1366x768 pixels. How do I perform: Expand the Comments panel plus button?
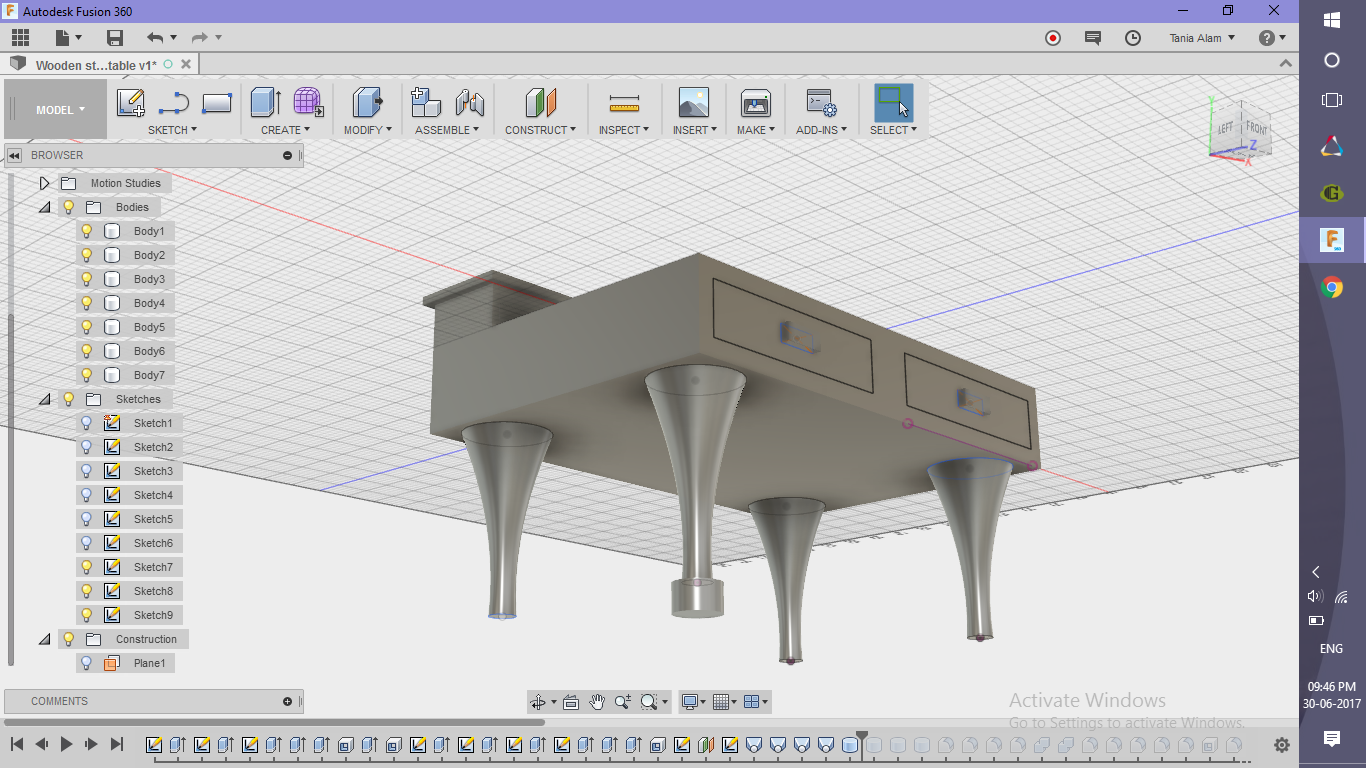pos(287,702)
